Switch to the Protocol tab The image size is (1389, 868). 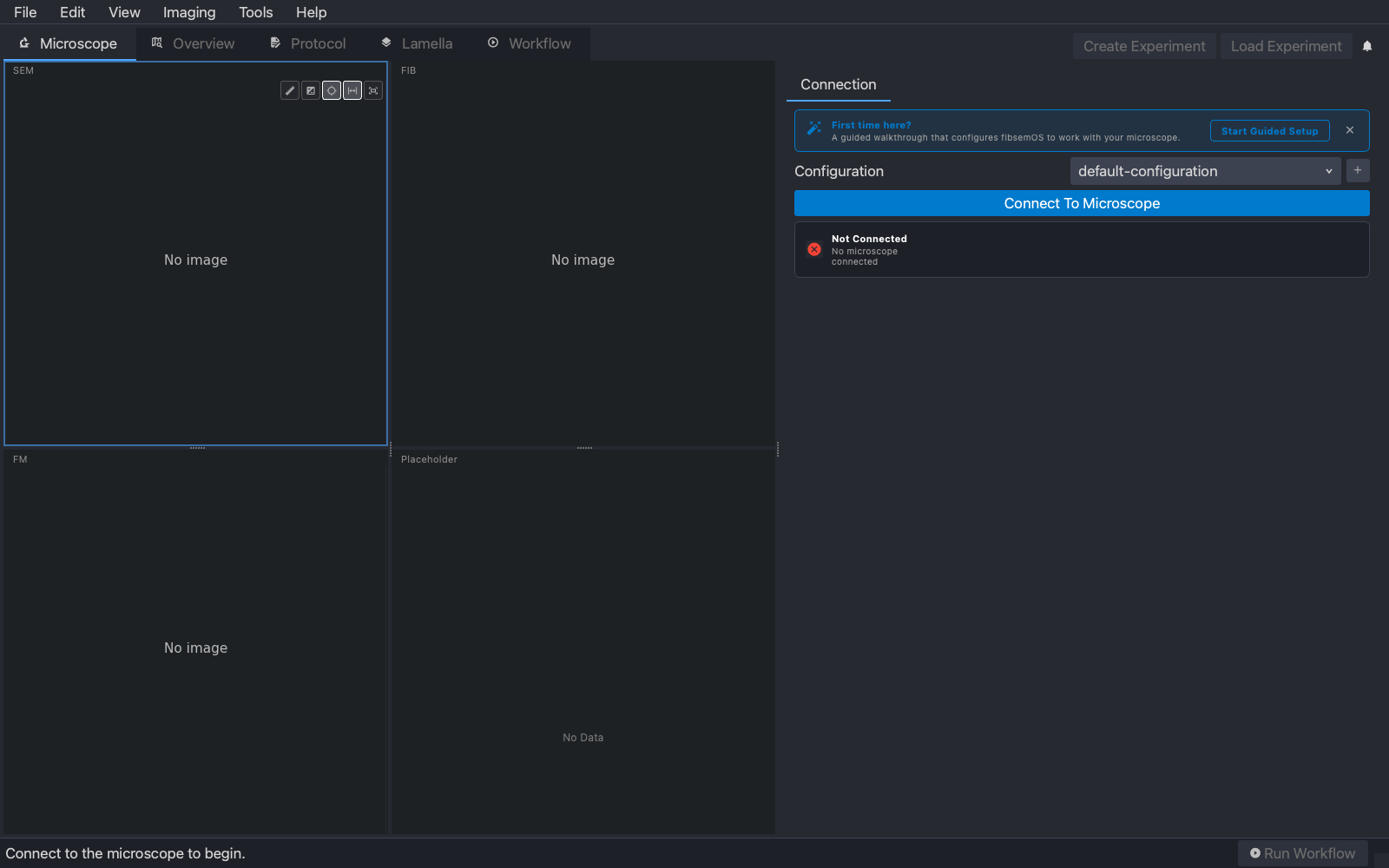click(x=308, y=43)
